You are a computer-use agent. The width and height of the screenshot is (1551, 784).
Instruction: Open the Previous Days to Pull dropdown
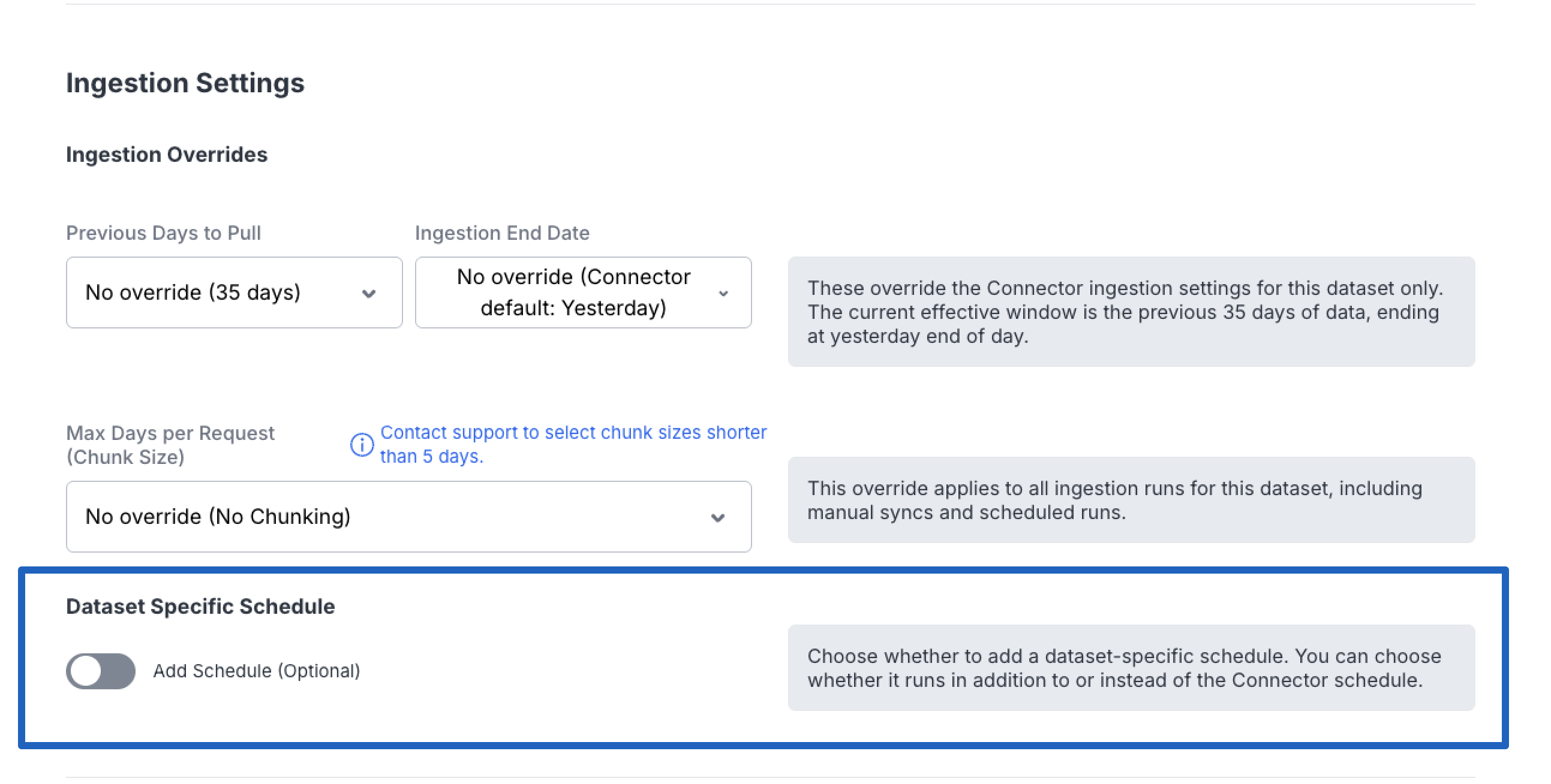coord(234,293)
